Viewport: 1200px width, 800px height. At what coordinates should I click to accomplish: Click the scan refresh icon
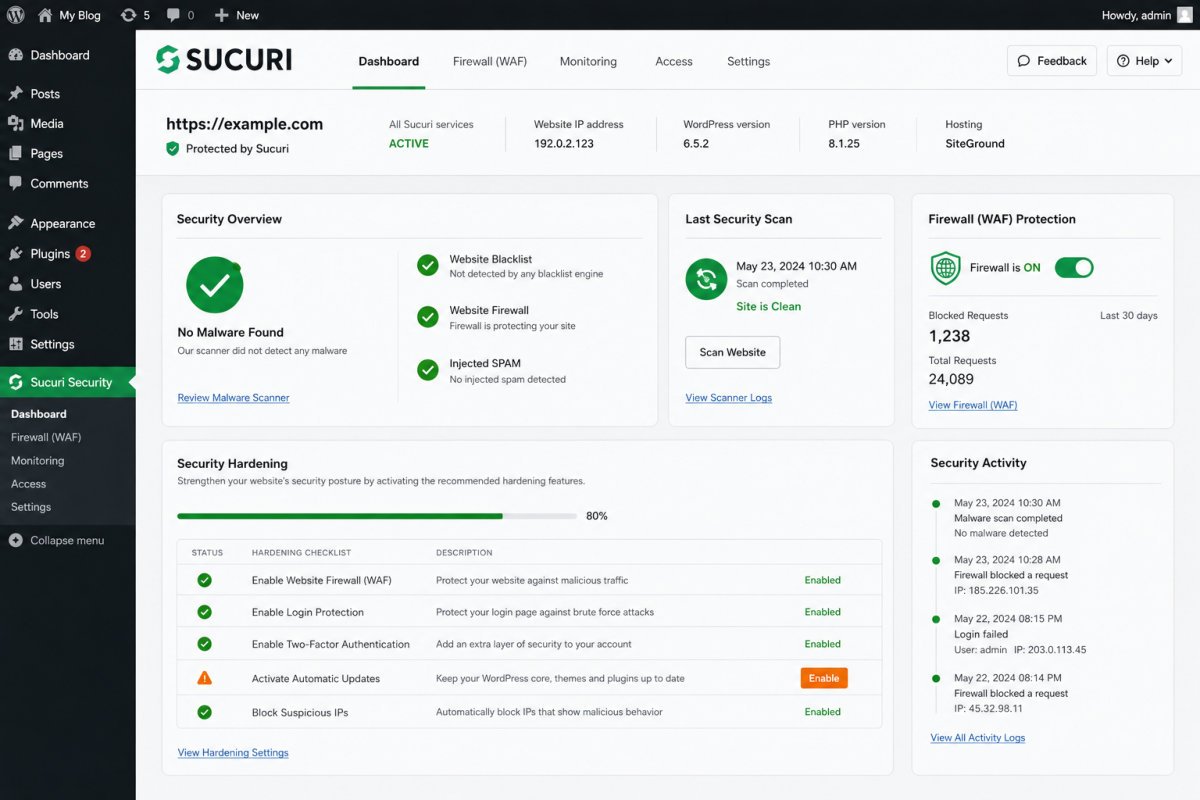click(x=706, y=279)
